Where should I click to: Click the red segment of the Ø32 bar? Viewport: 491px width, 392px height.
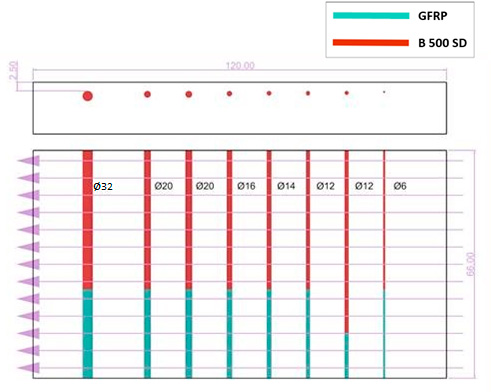(88, 220)
